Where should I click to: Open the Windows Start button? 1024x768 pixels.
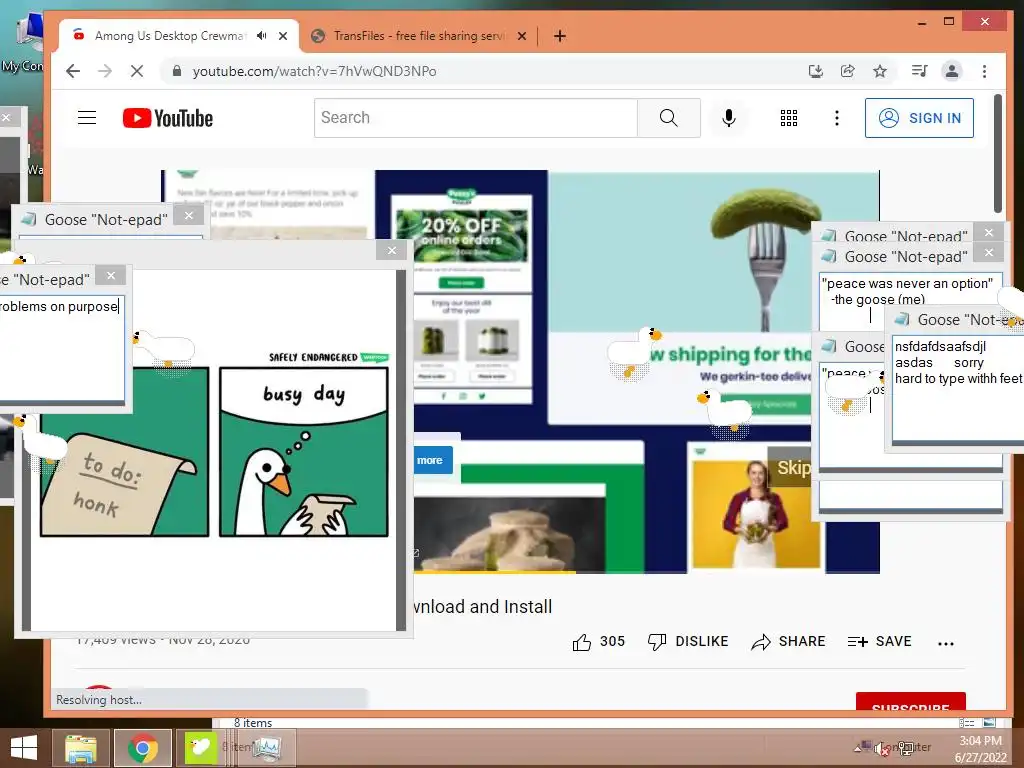(24, 748)
